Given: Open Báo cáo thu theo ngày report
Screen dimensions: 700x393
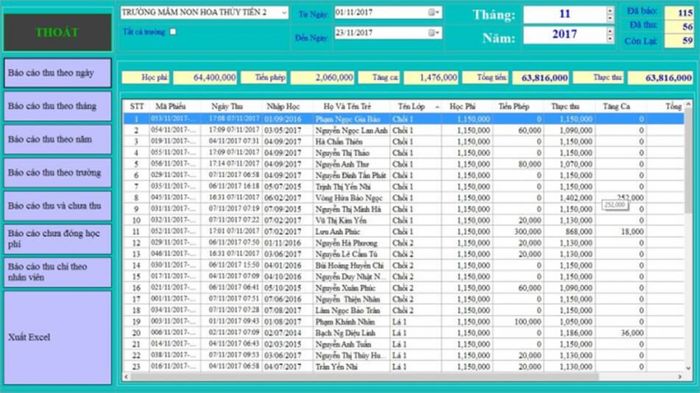Looking at the screenshot, I should point(58,73).
